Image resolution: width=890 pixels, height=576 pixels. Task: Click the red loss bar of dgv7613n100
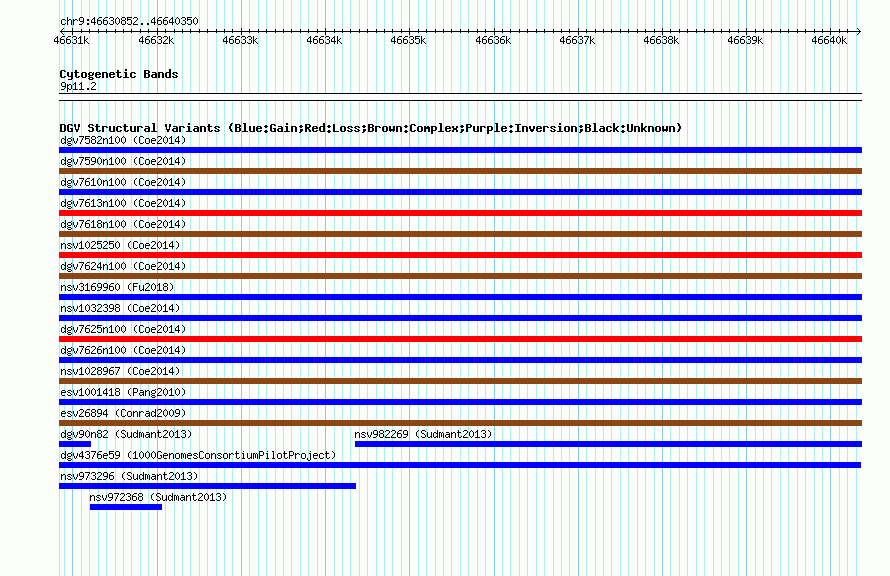(x=460, y=213)
